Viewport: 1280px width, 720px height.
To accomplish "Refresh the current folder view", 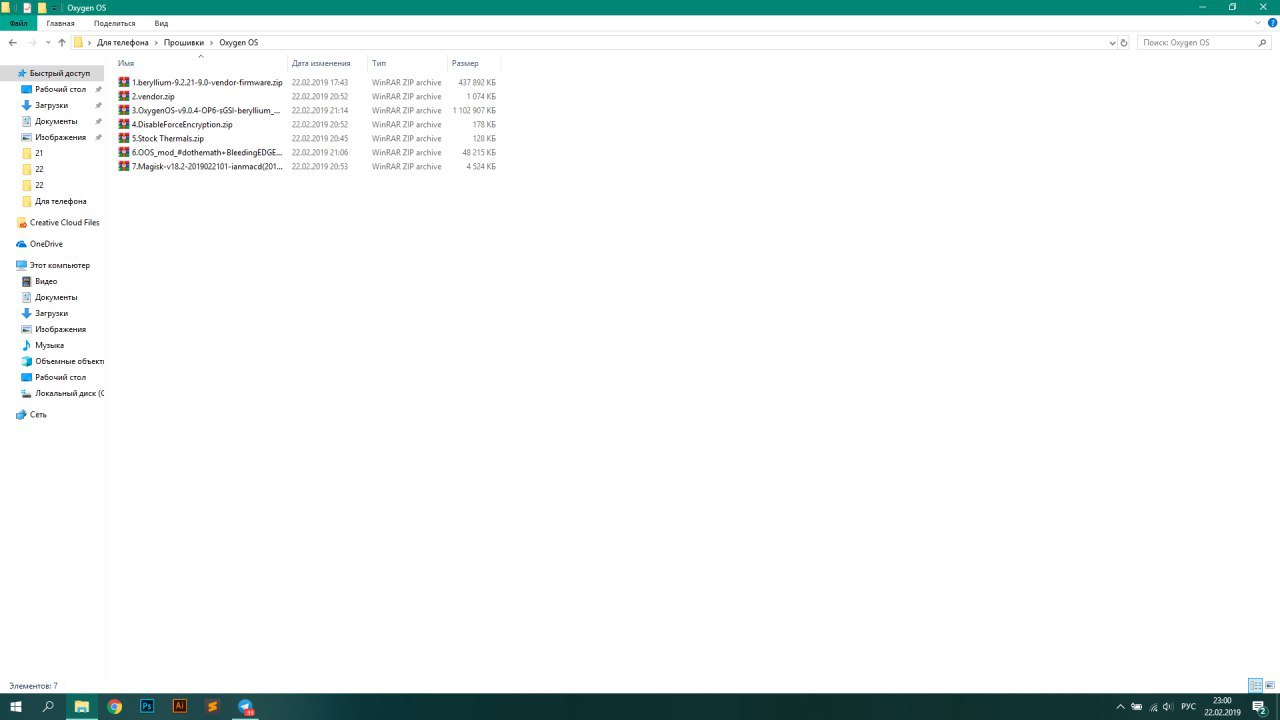I will point(1124,43).
